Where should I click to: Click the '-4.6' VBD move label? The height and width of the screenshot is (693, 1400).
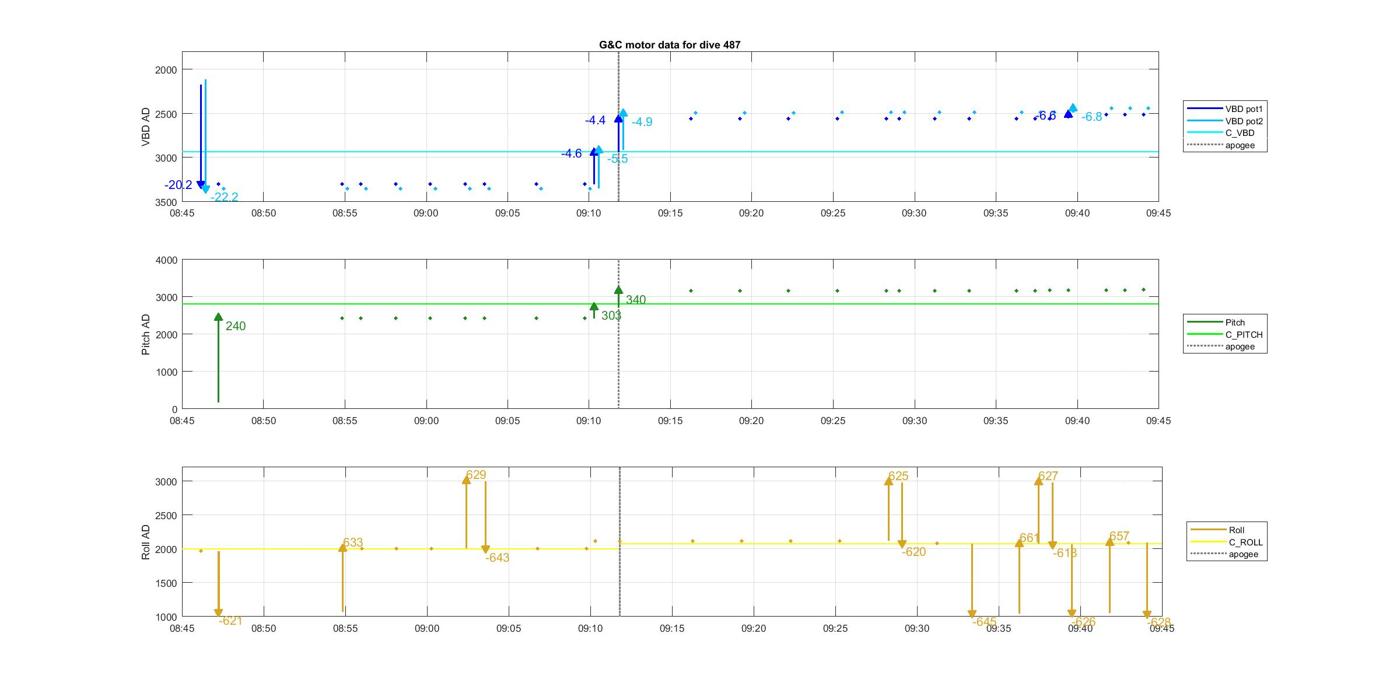point(571,154)
